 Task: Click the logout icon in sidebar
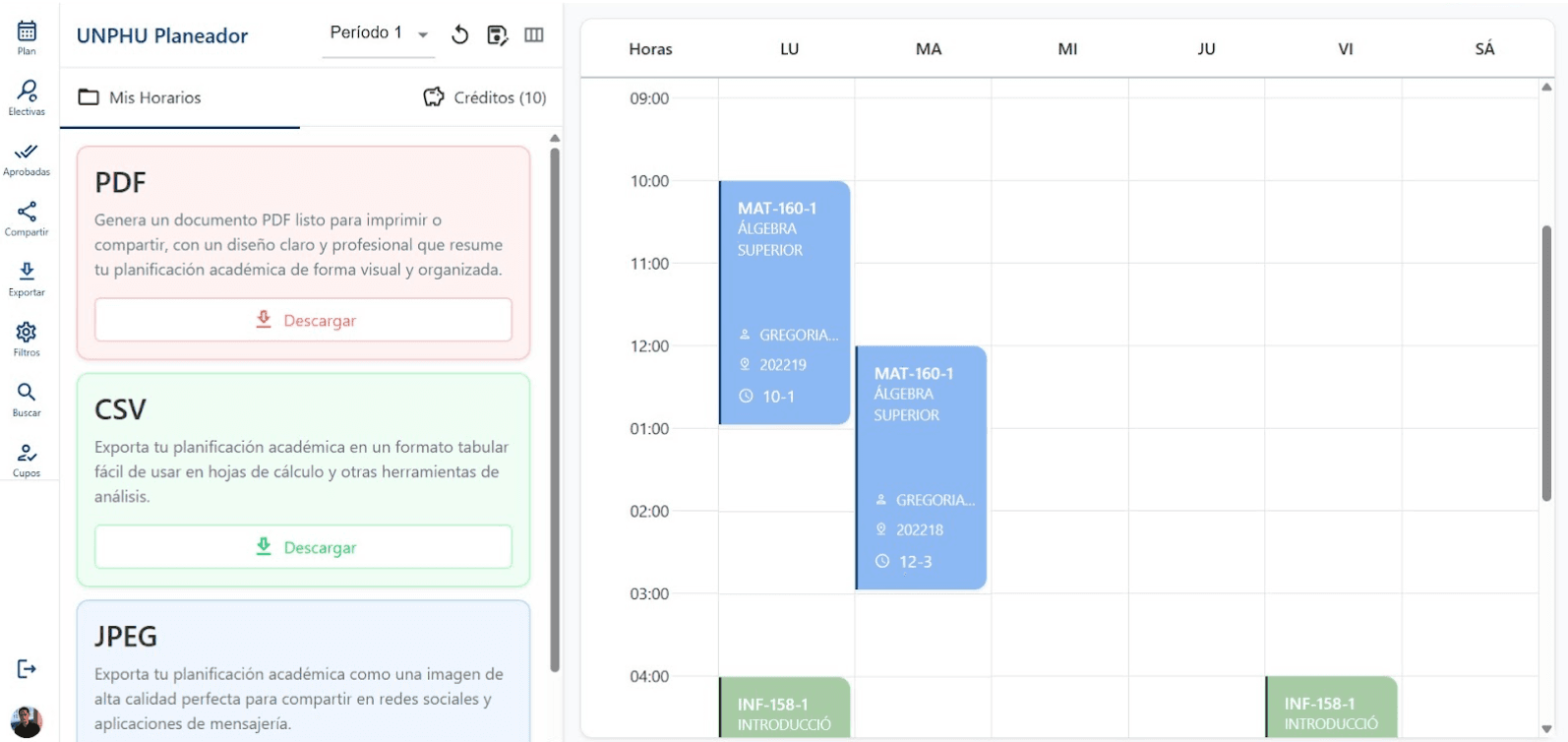pos(27,669)
